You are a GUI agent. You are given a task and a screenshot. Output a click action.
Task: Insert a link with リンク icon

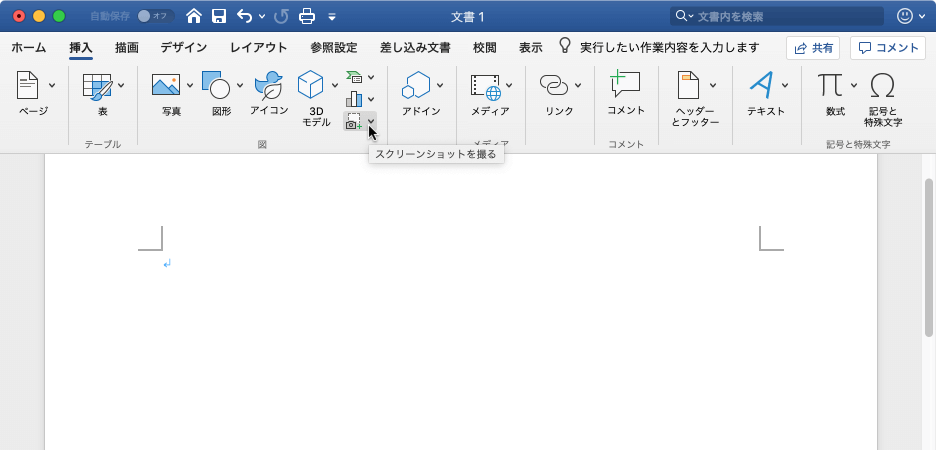(554, 85)
